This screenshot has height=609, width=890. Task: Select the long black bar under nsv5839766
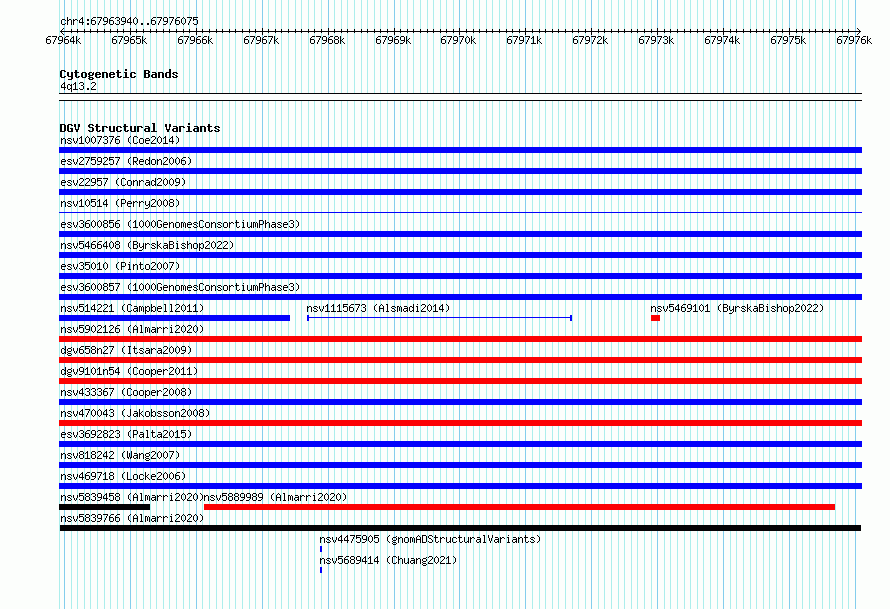click(460, 528)
